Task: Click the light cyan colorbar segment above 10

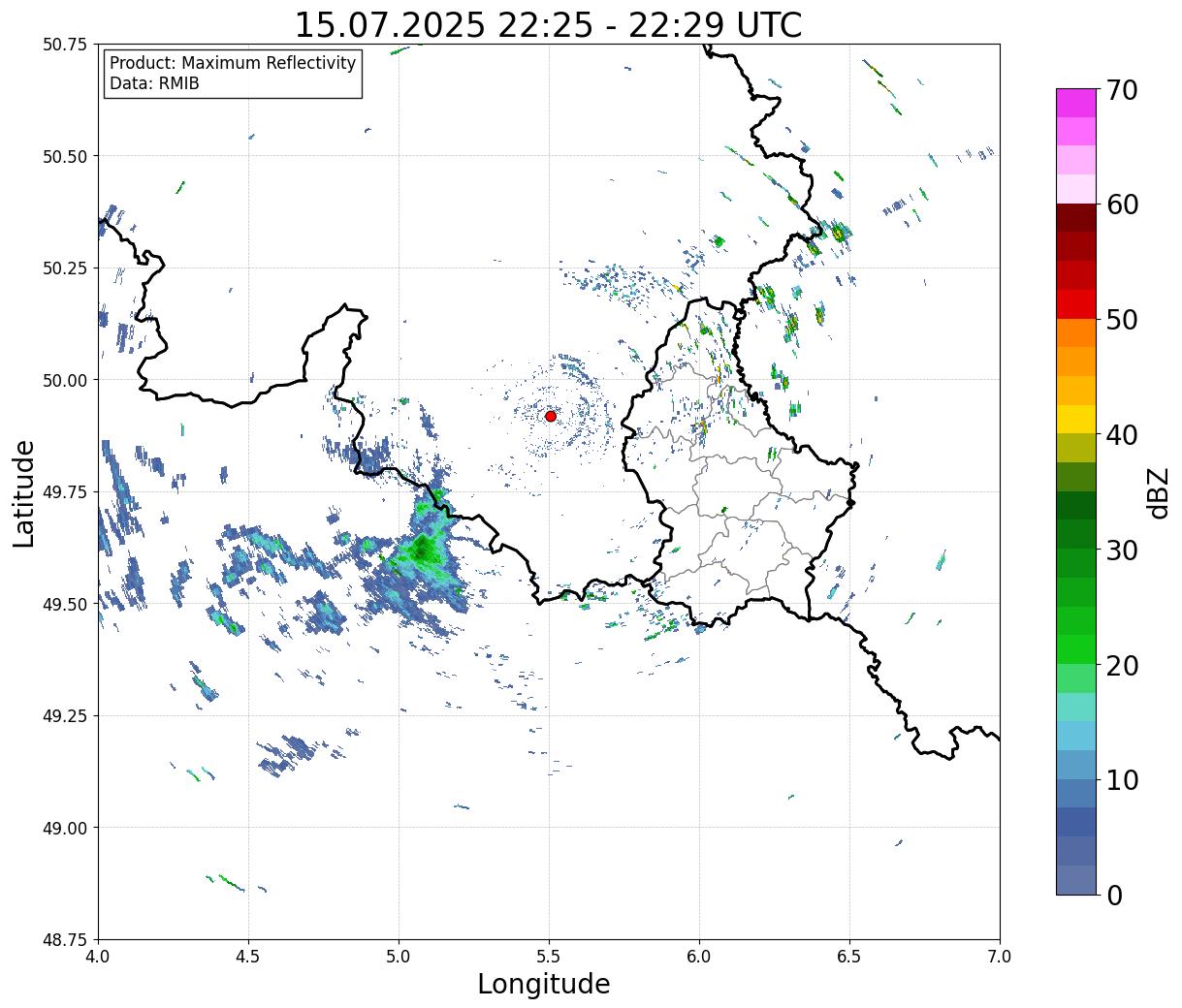Action: [x=1076, y=737]
